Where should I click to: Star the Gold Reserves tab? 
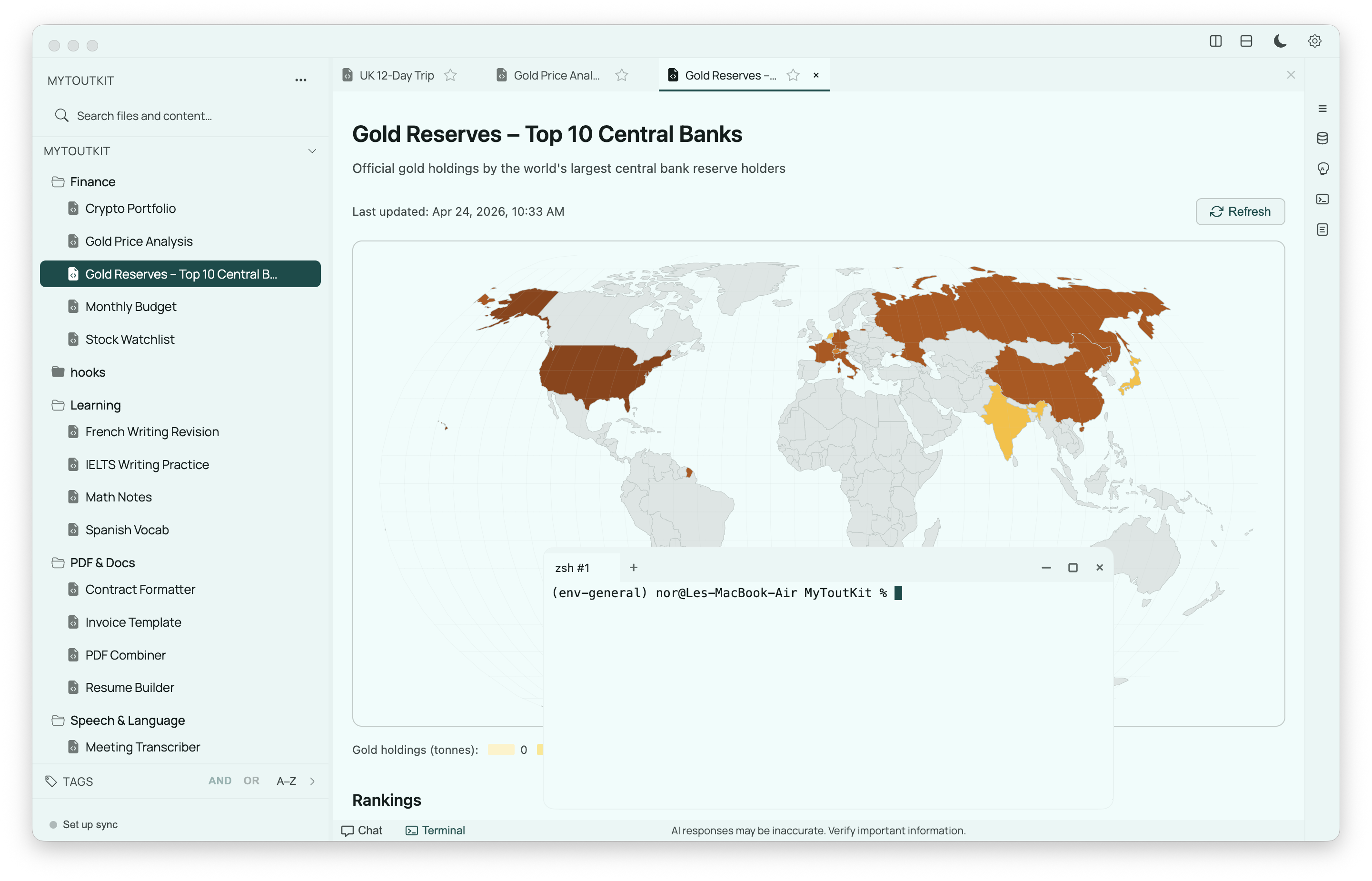(x=793, y=75)
